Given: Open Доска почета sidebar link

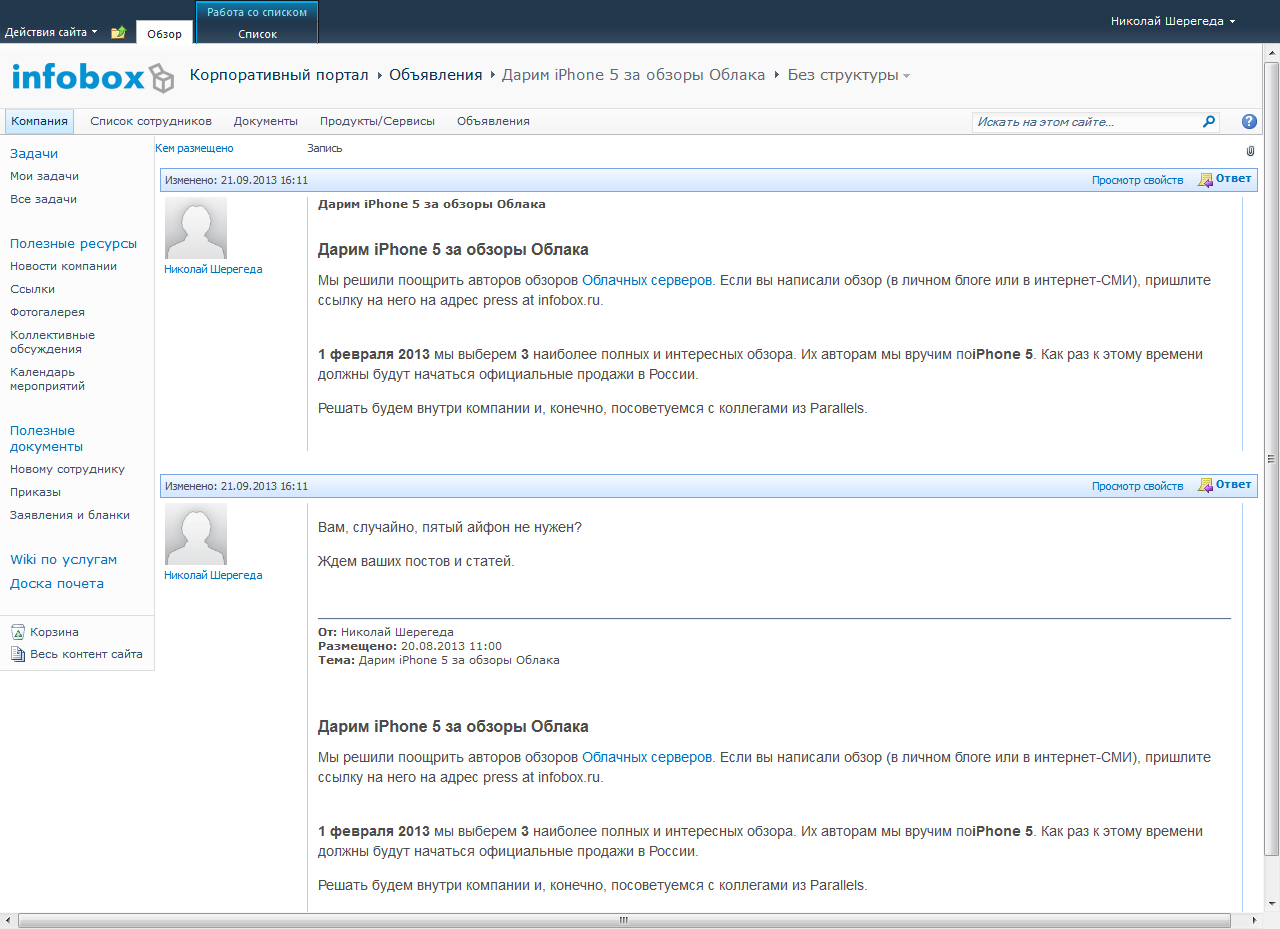Looking at the screenshot, I should pos(57,583).
